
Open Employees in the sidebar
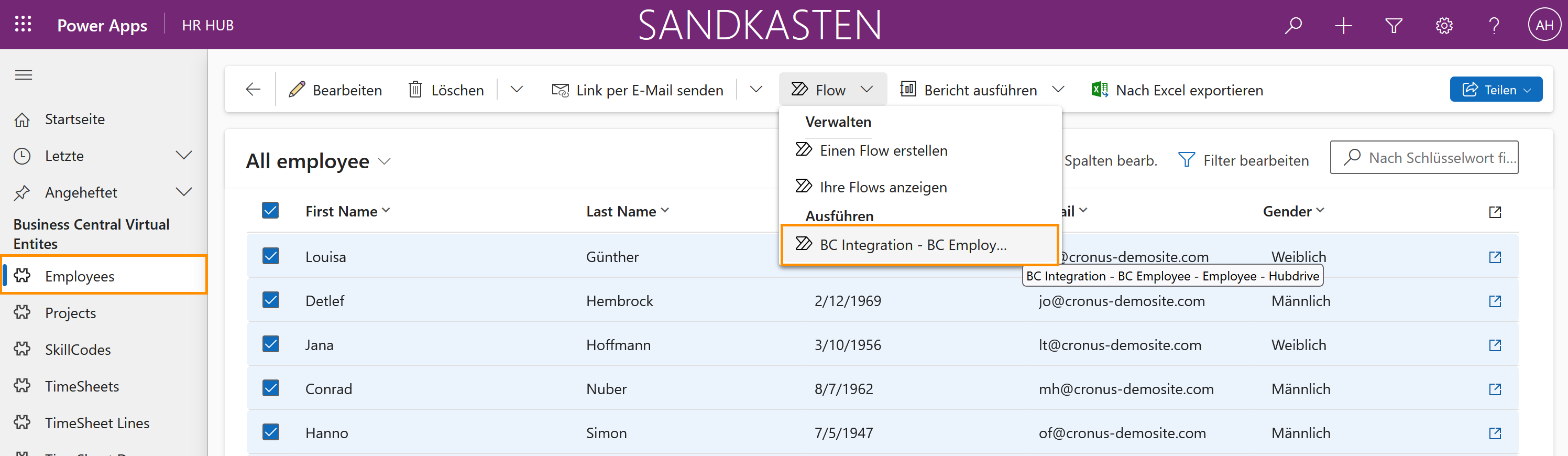pyautogui.click(x=104, y=275)
